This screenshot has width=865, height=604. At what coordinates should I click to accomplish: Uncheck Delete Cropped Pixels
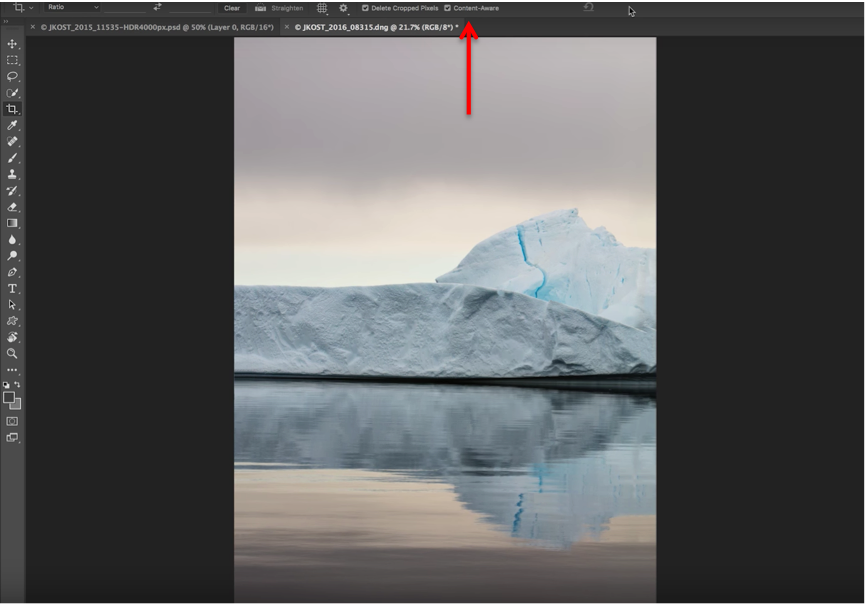(x=365, y=8)
